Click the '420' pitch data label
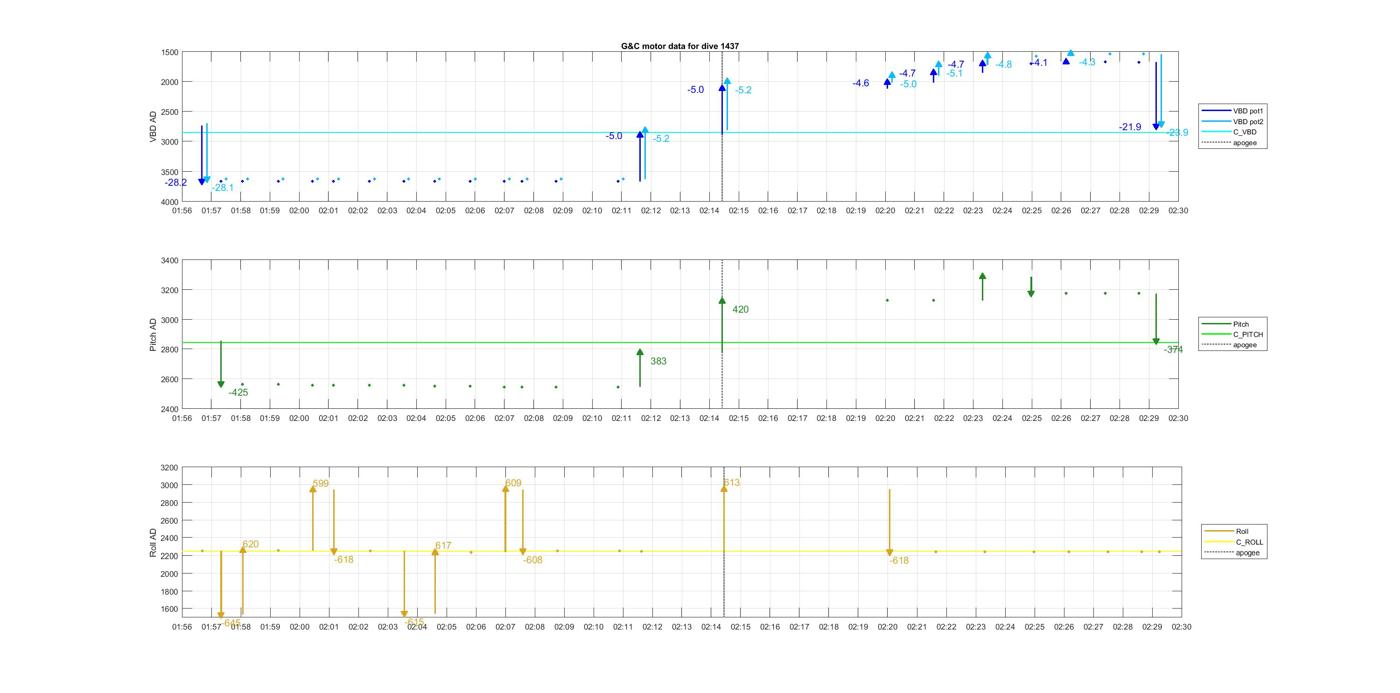This screenshot has height=693, width=1400. 740,310
